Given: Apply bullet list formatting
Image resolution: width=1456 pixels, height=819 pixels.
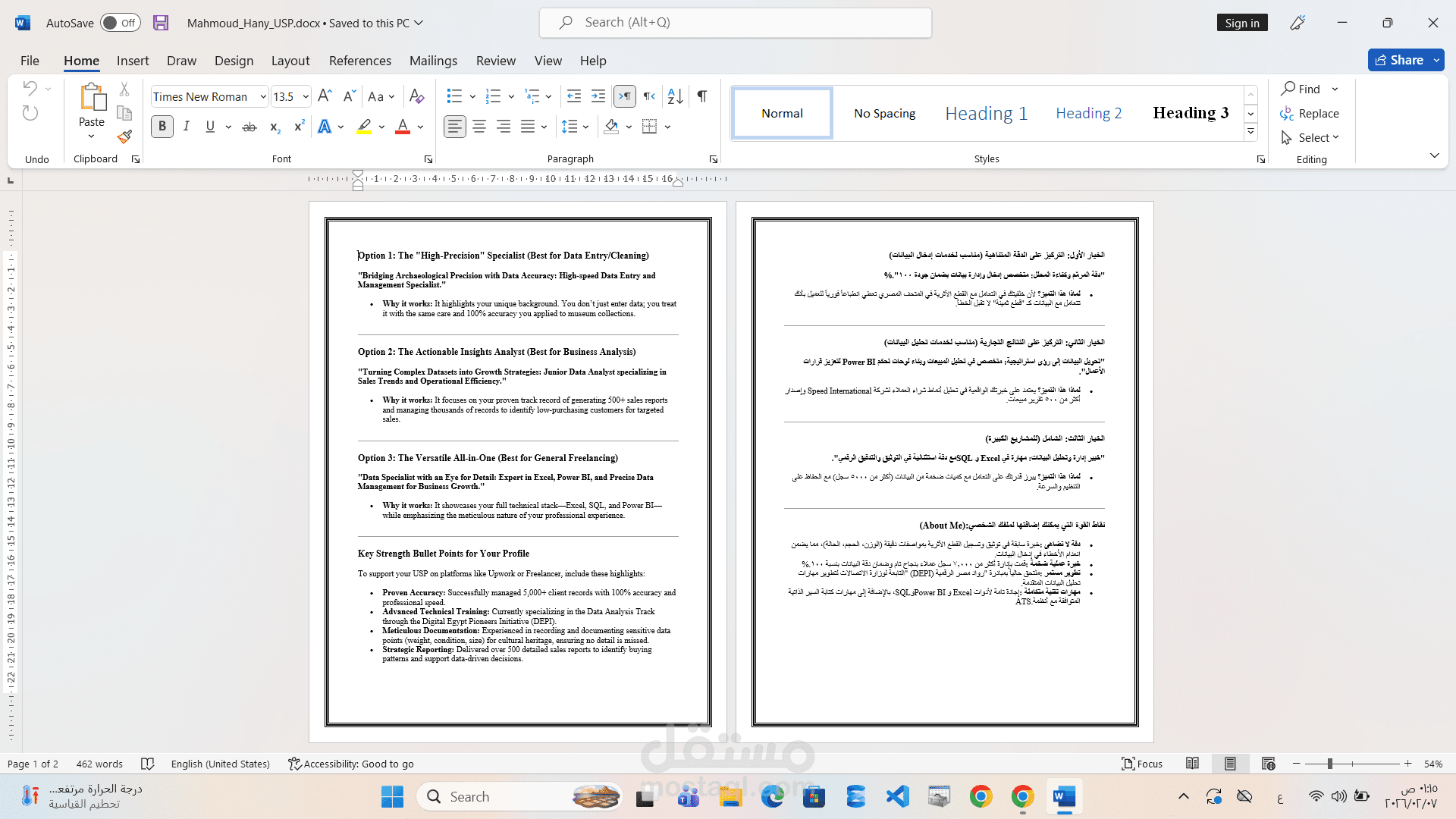Looking at the screenshot, I should (454, 96).
